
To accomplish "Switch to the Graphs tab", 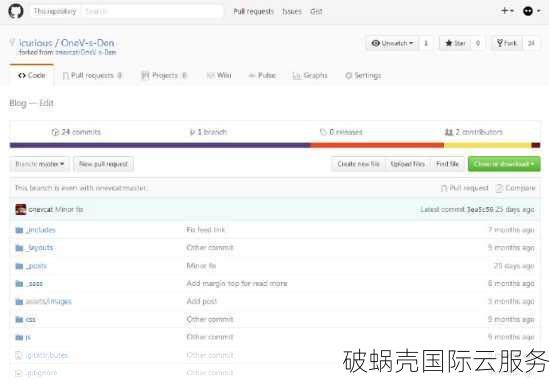I will pos(310,75).
